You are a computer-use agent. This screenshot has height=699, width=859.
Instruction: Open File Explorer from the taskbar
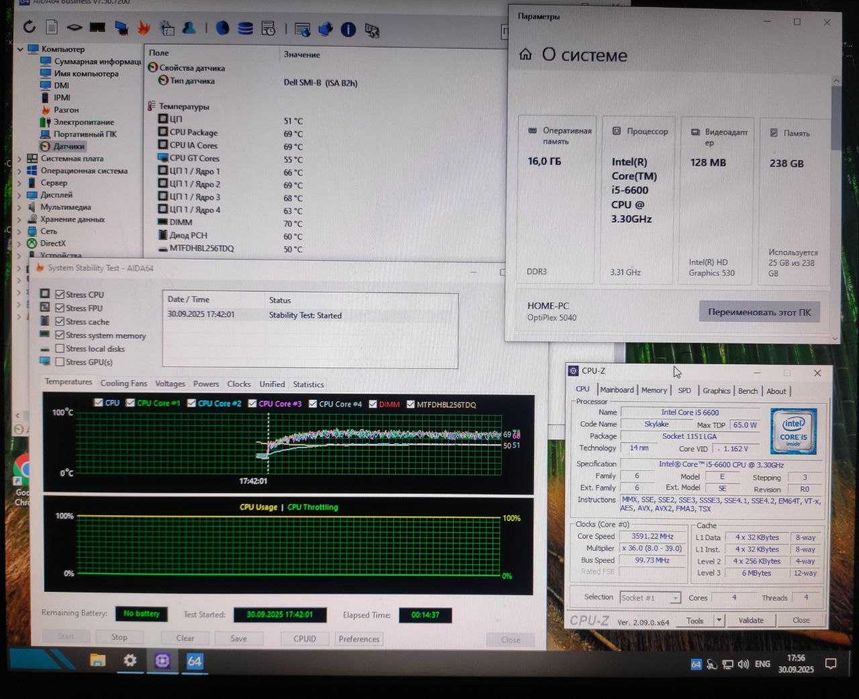tap(98, 660)
